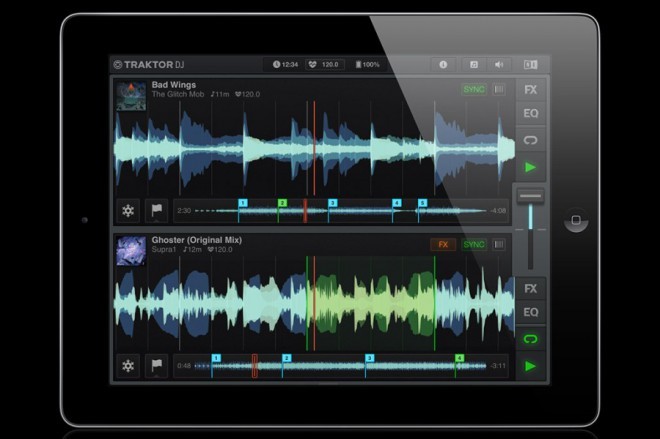
Task: Jump to cue point 4 on Bad Wings
Action: click(x=397, y=203)
